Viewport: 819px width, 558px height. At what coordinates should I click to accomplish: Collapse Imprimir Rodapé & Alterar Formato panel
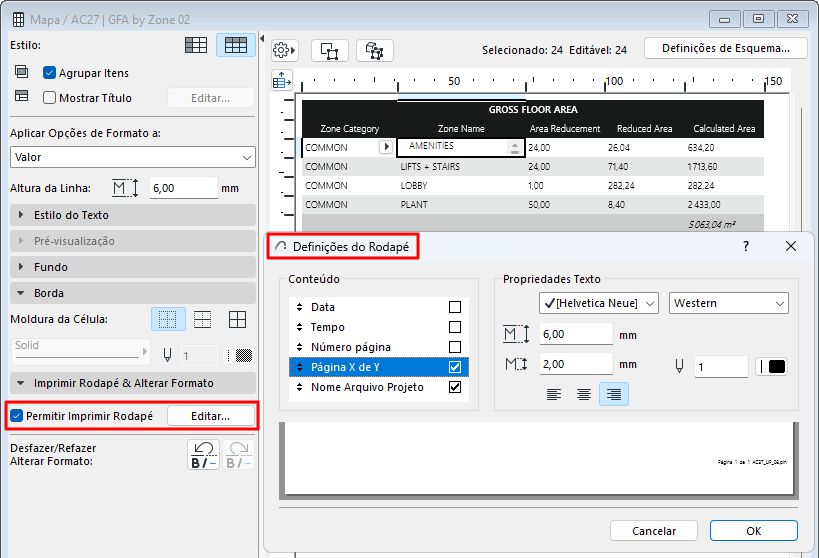point(133,383)
